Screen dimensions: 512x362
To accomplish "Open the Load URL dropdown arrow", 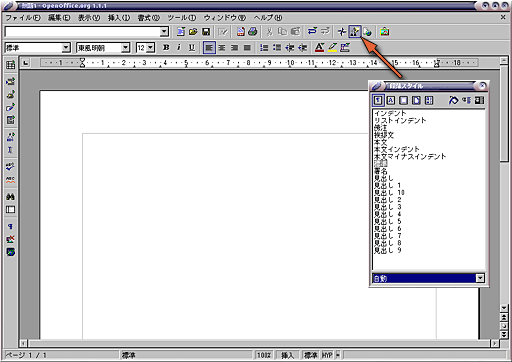I will [x=164, y=32].
